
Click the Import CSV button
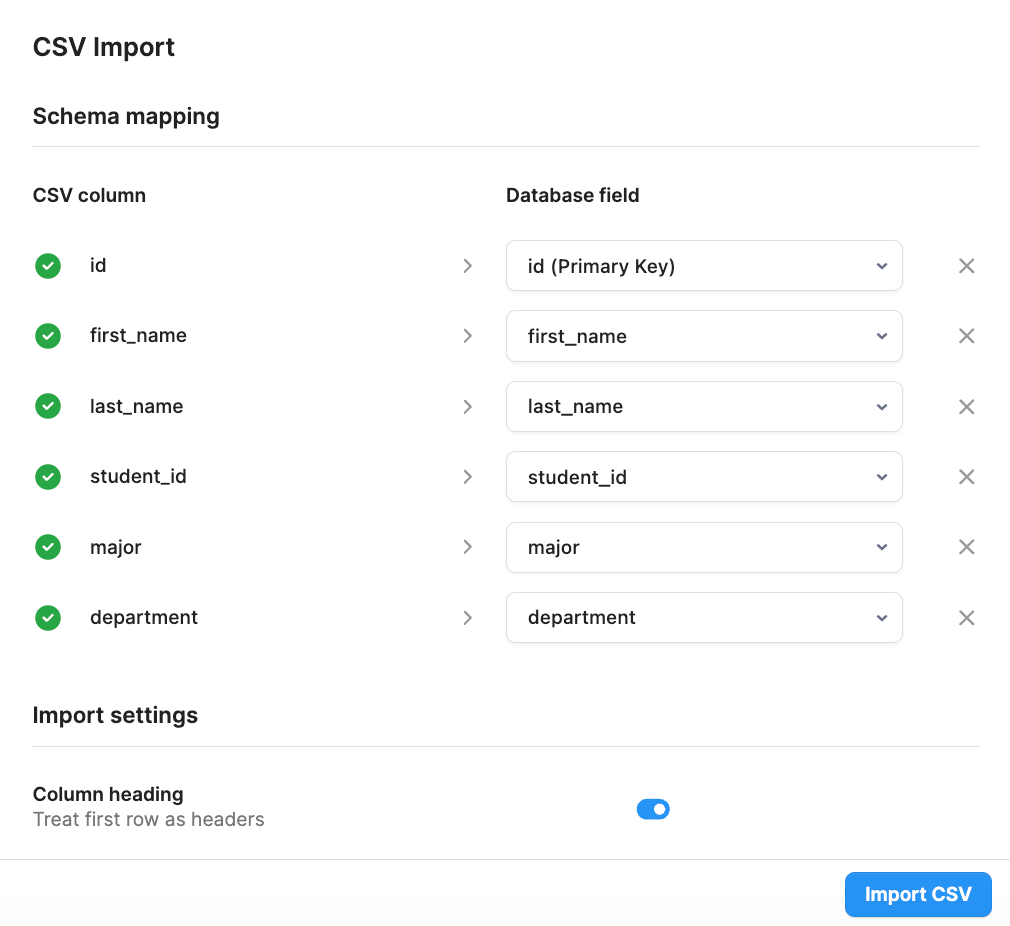coord(918,894)
